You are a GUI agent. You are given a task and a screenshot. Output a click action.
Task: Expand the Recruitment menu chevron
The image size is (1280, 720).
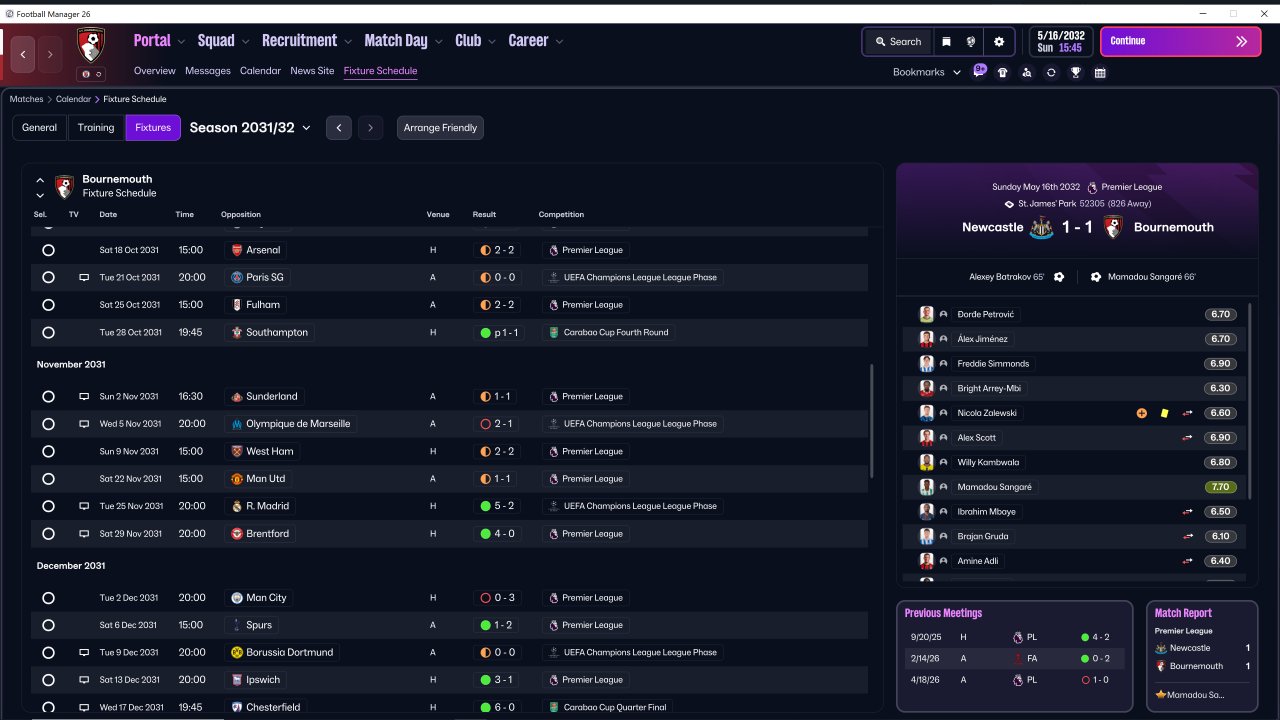coord(348,42)
